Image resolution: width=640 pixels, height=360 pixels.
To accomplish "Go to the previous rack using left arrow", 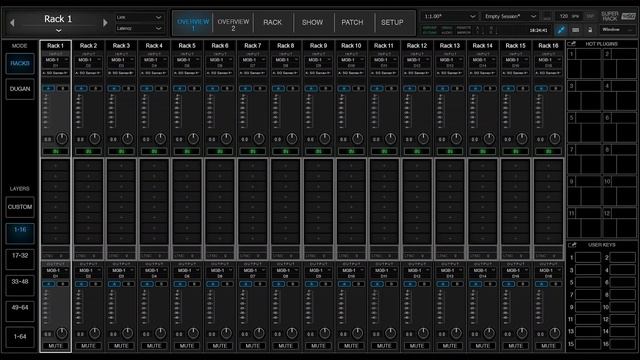I will (12, 23).
